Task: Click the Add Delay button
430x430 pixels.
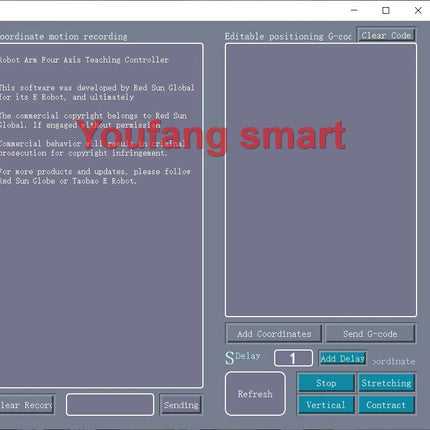Action: pyautogui.click(x=342, y=358)
